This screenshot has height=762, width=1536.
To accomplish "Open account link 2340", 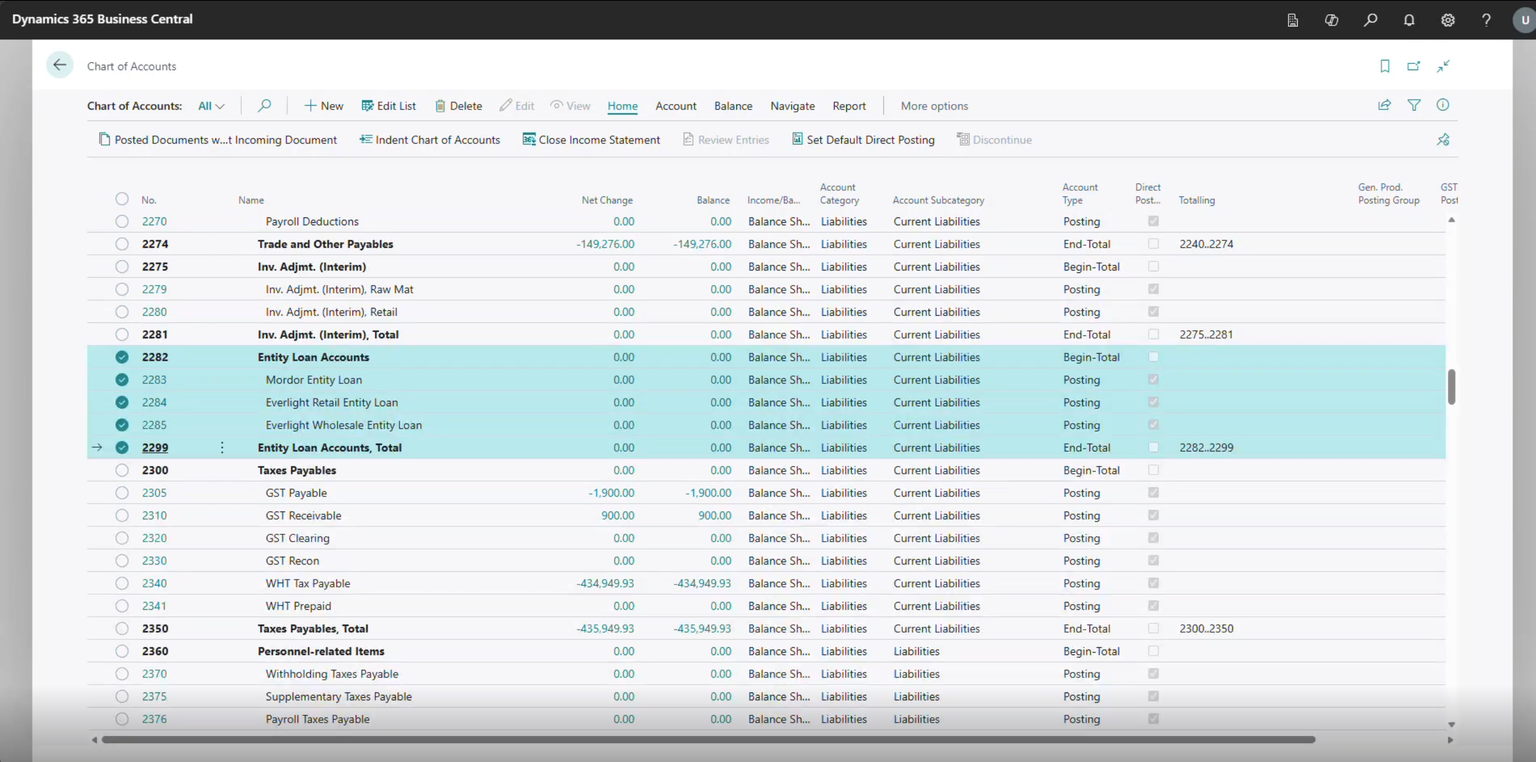I will pyautogui.click(x=154, y=583).
